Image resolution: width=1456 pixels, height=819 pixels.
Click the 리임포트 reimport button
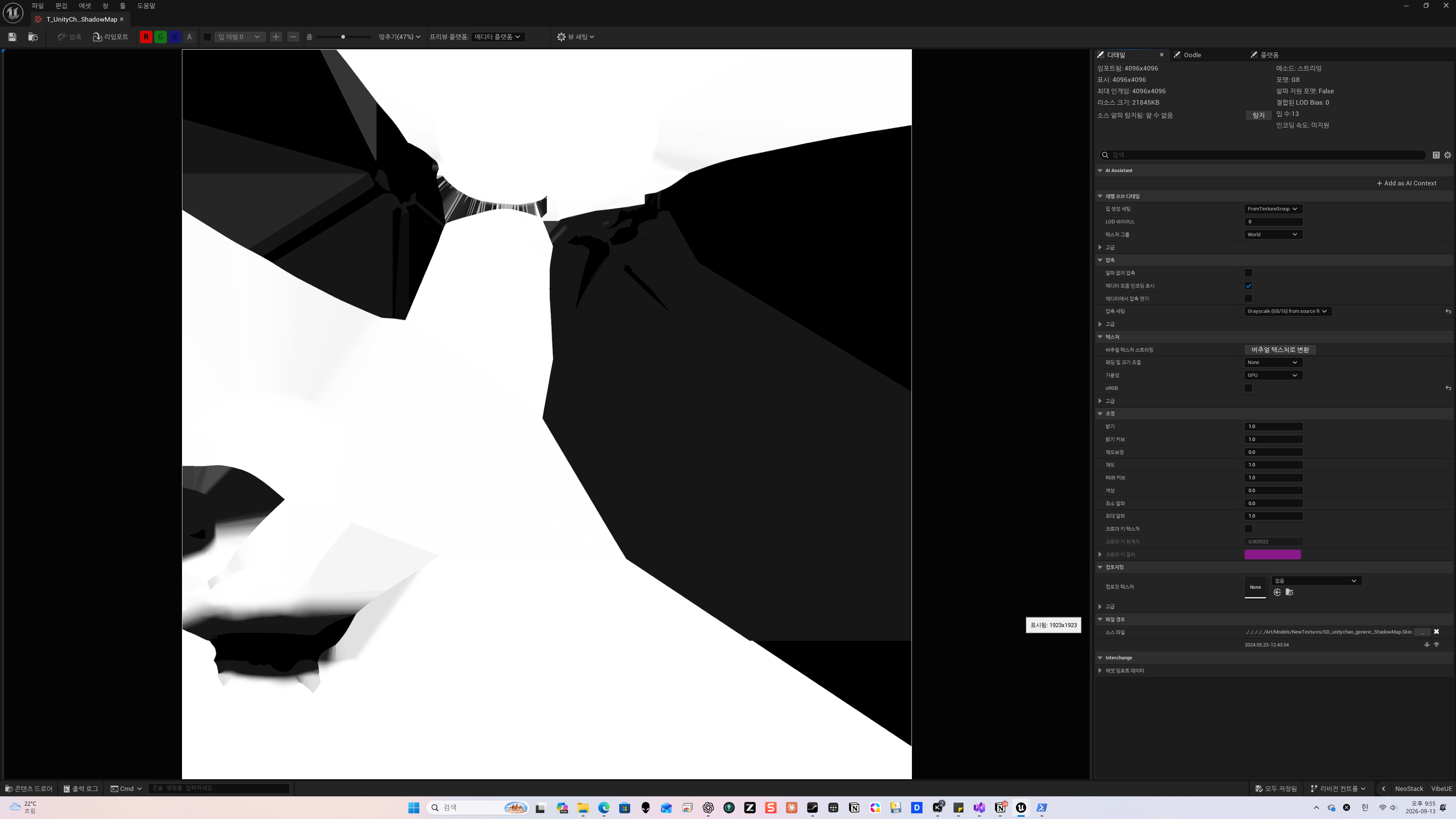pos(111,37)
